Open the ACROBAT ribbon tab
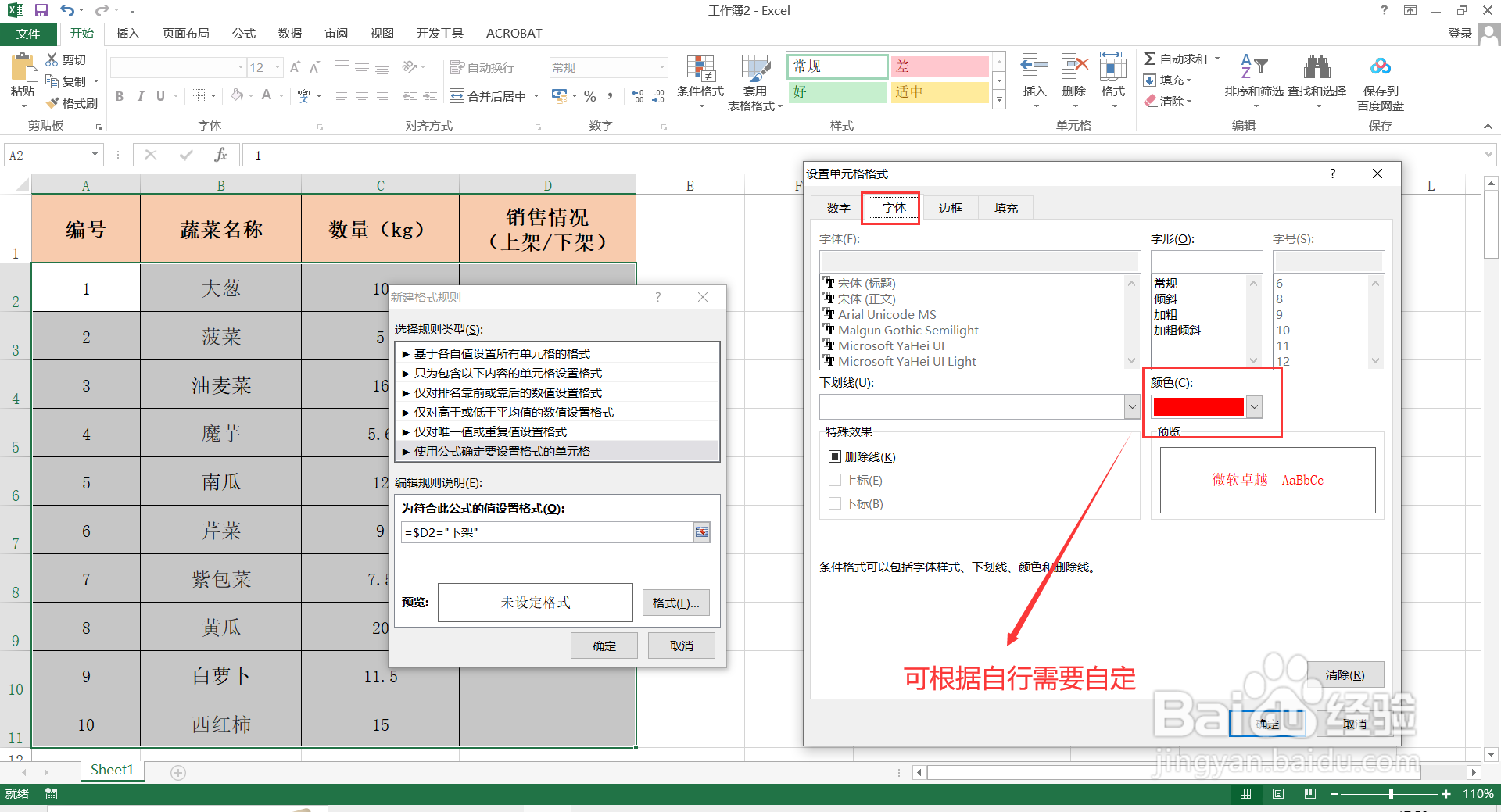This screenshot has height=812, width=1501. 514,33
